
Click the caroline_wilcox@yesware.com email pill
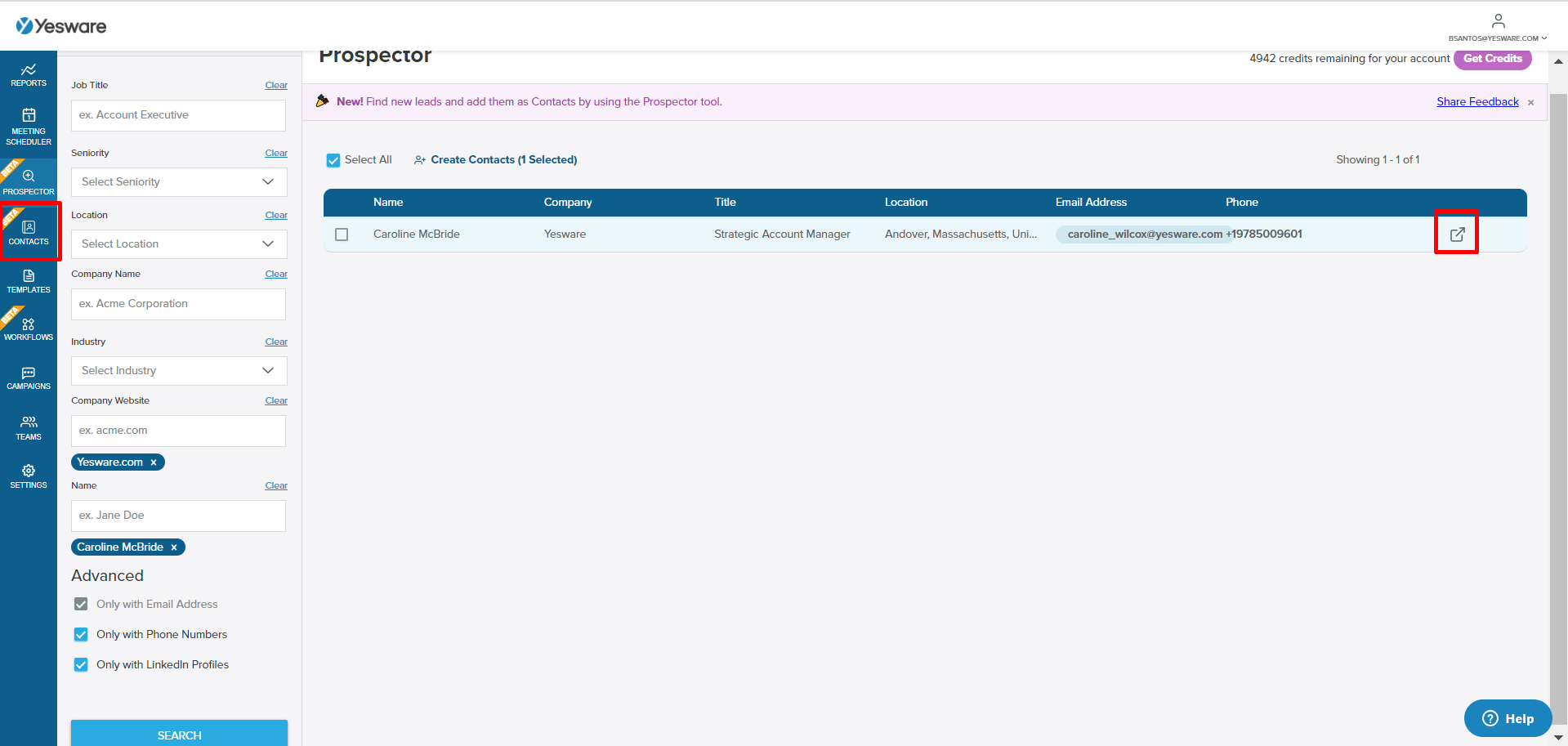pyautogui.click(x=1144, y=235)
